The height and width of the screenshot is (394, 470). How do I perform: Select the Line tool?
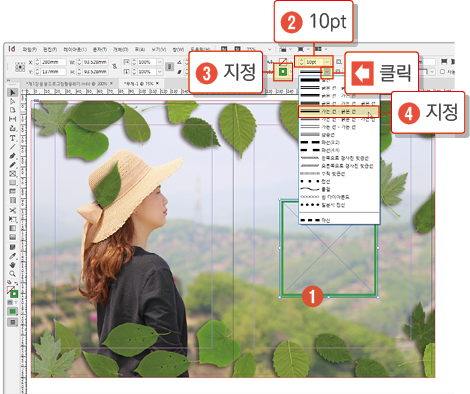pyautogui.click(x=13, y=147)
